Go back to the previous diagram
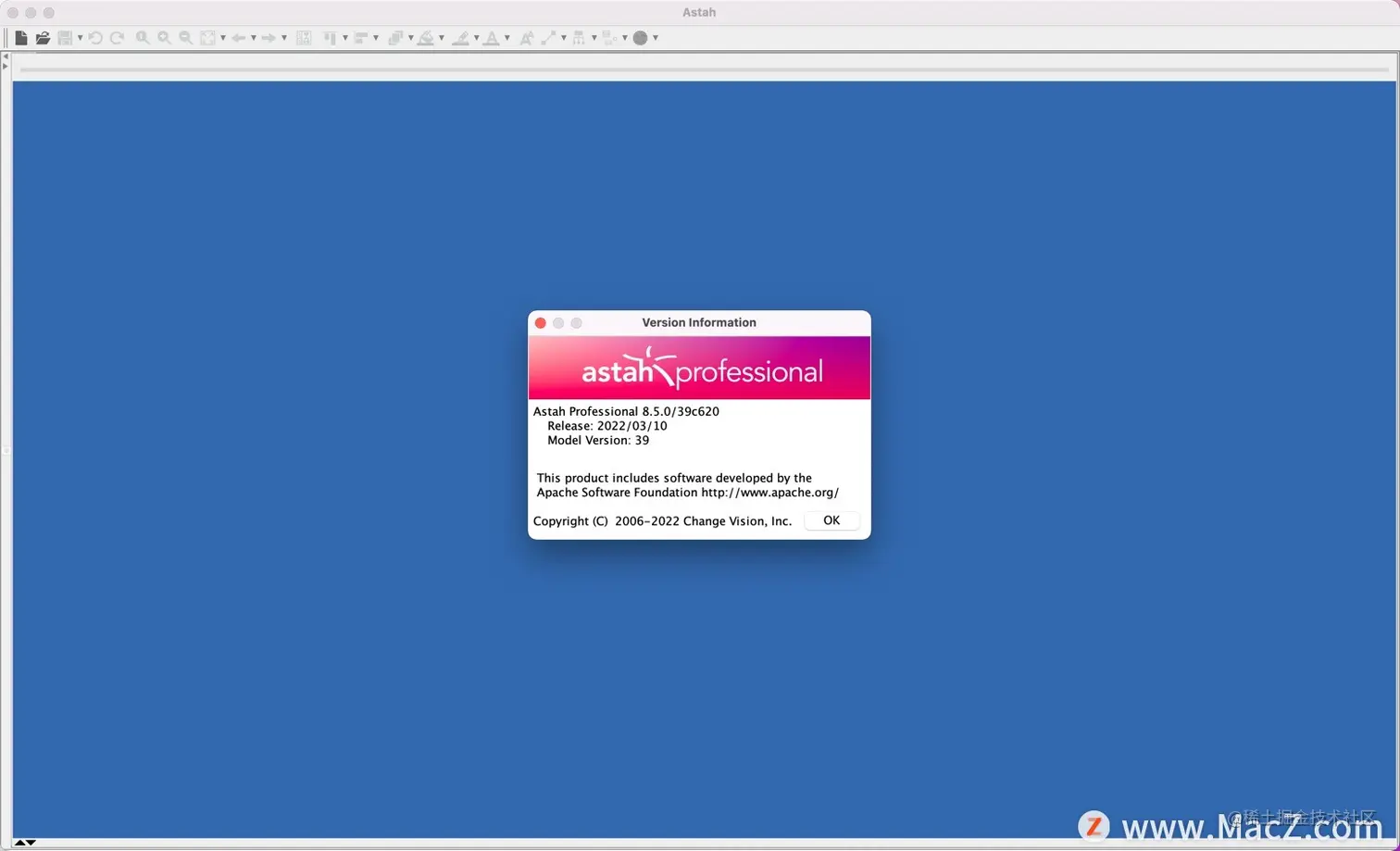Screen dimensions: 1400x851 coord(239,38)
